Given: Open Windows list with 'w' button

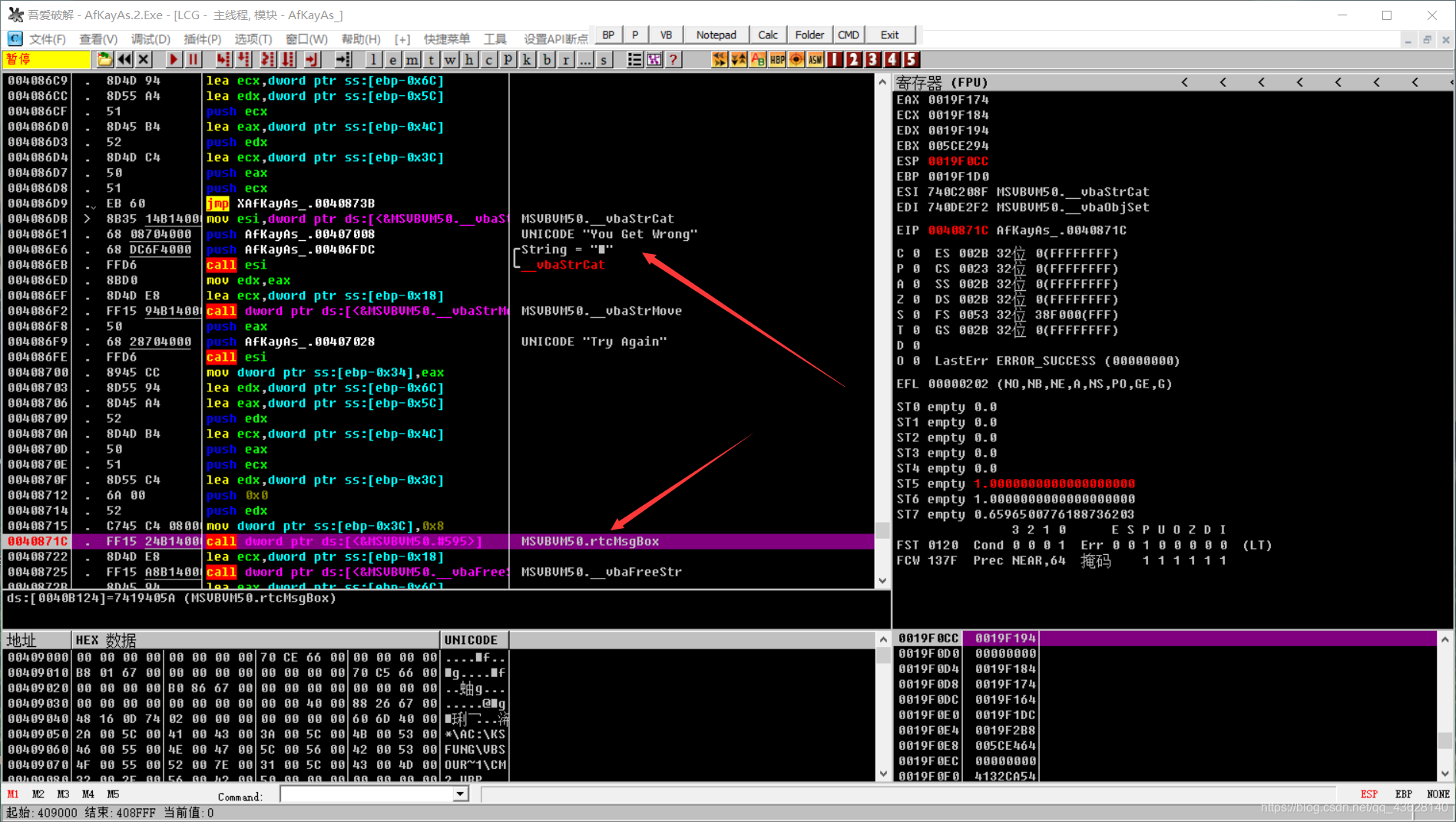Looking at the screenshot, I should [450, 60].
